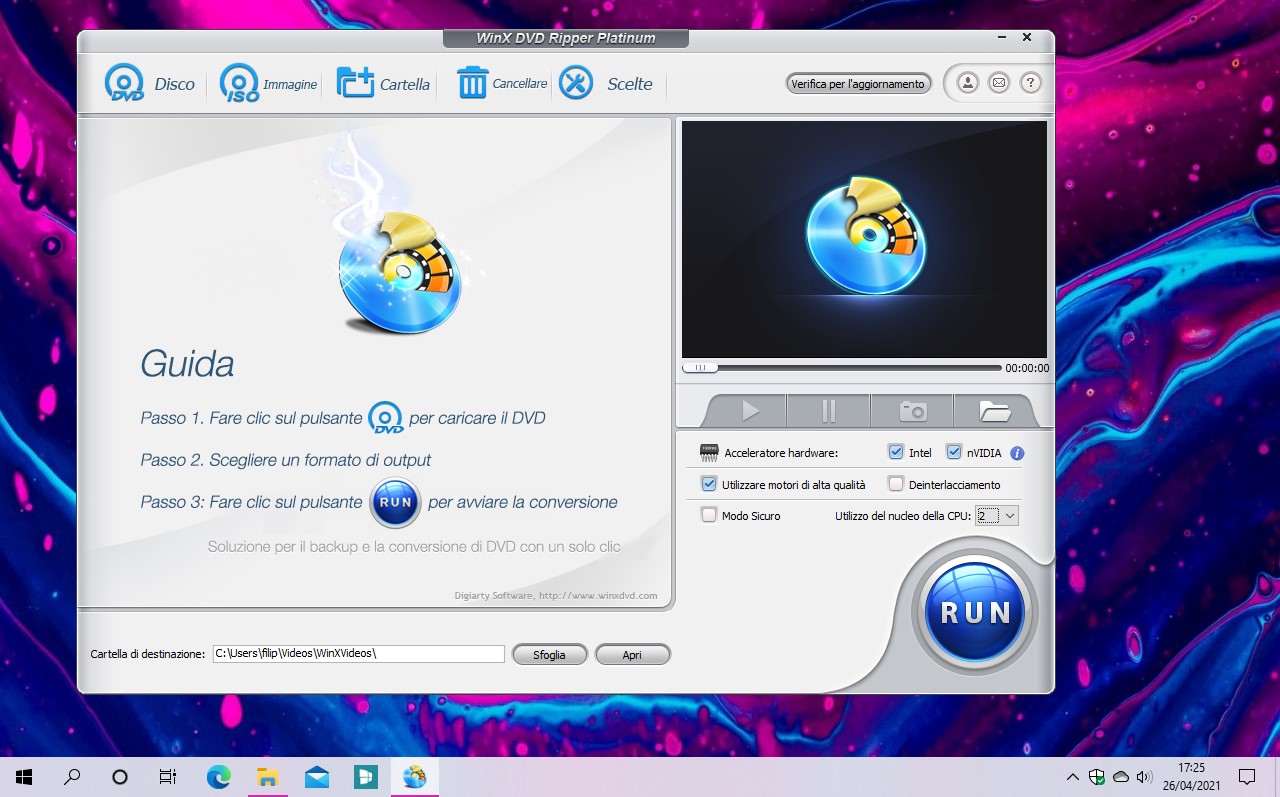Click the Apri button
This screenshot has height=797, width=1280.
pyautogui.click(x=632, y=654)
